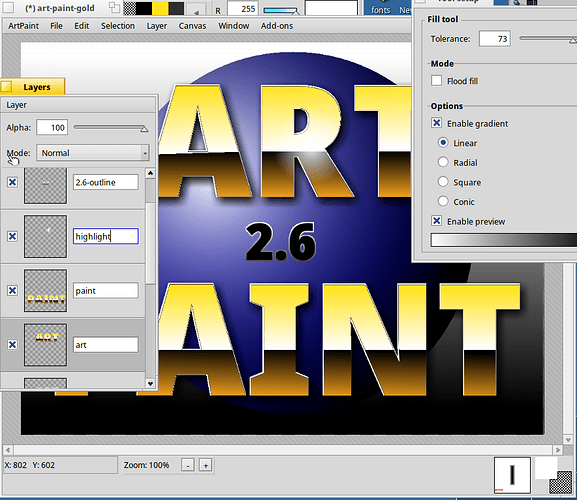Screen dimensions: 577x500
Task: Click the Zoom: 100% label
Action: point(146,465)
